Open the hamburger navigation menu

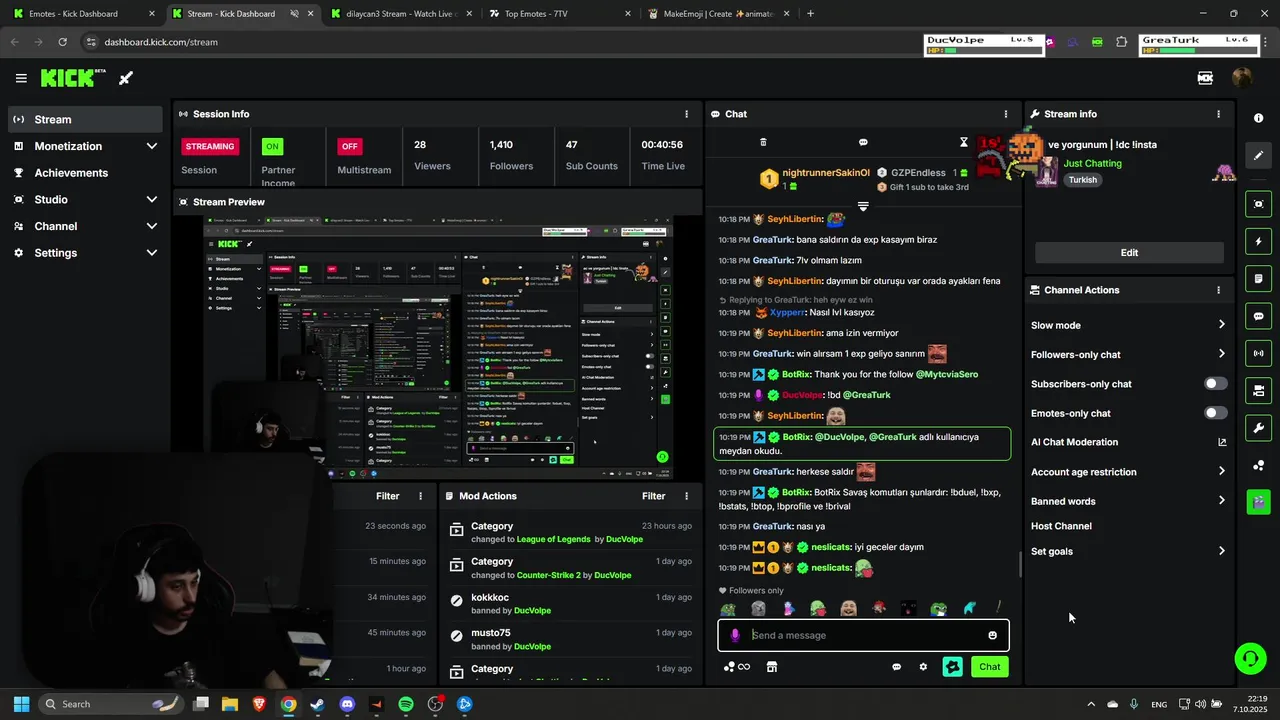(x=21, y=78)
